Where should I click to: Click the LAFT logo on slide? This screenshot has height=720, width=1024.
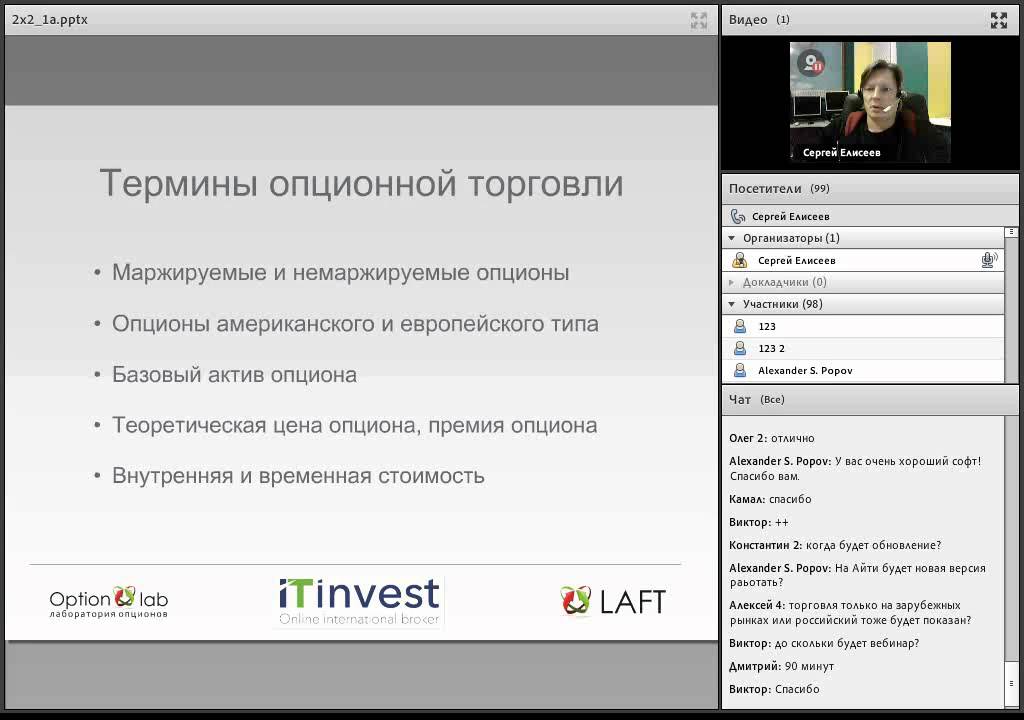pyautogui.click(x=613, y=601)
